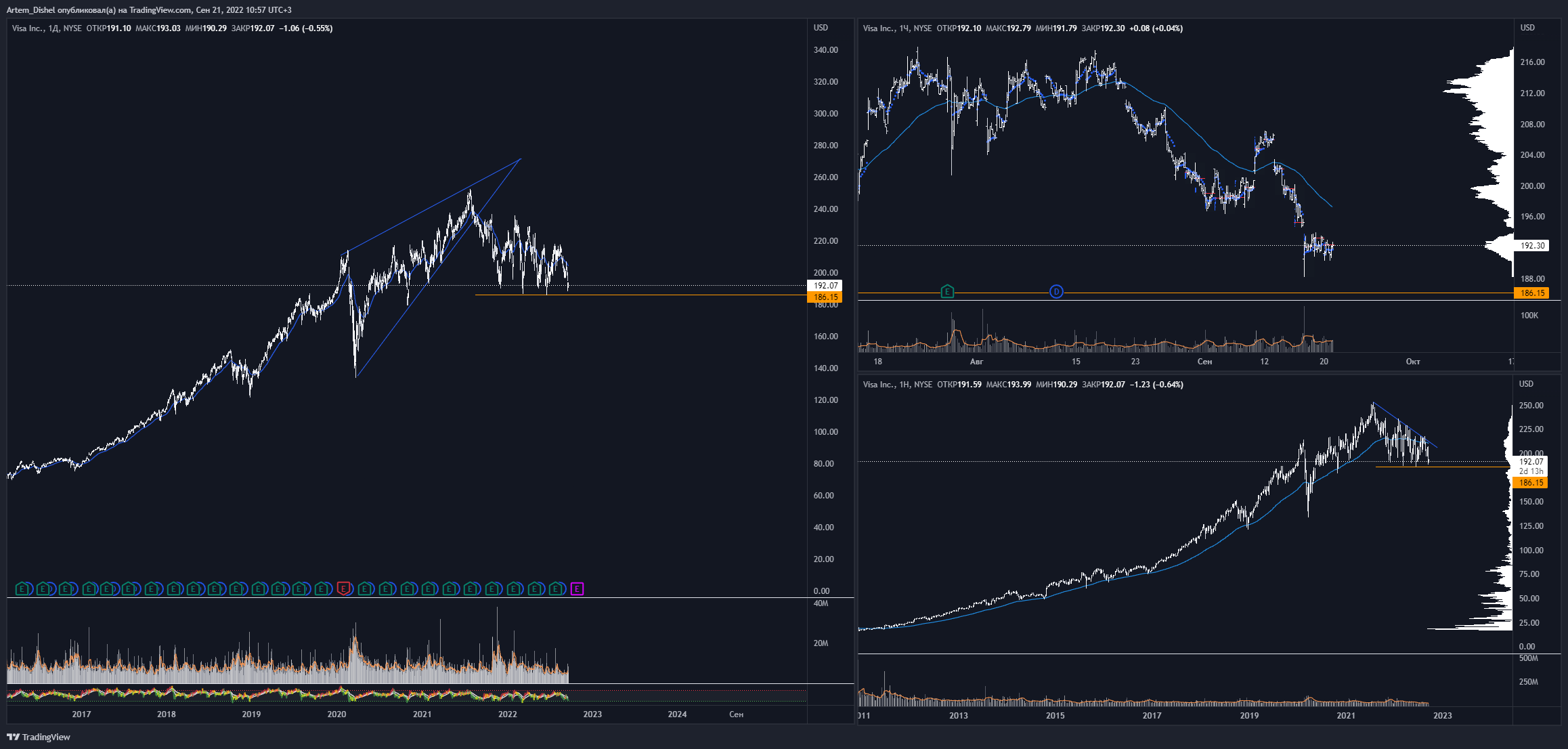Click the +0.08 (+0.04%) change value on hourly header

tap(1156, 28)
